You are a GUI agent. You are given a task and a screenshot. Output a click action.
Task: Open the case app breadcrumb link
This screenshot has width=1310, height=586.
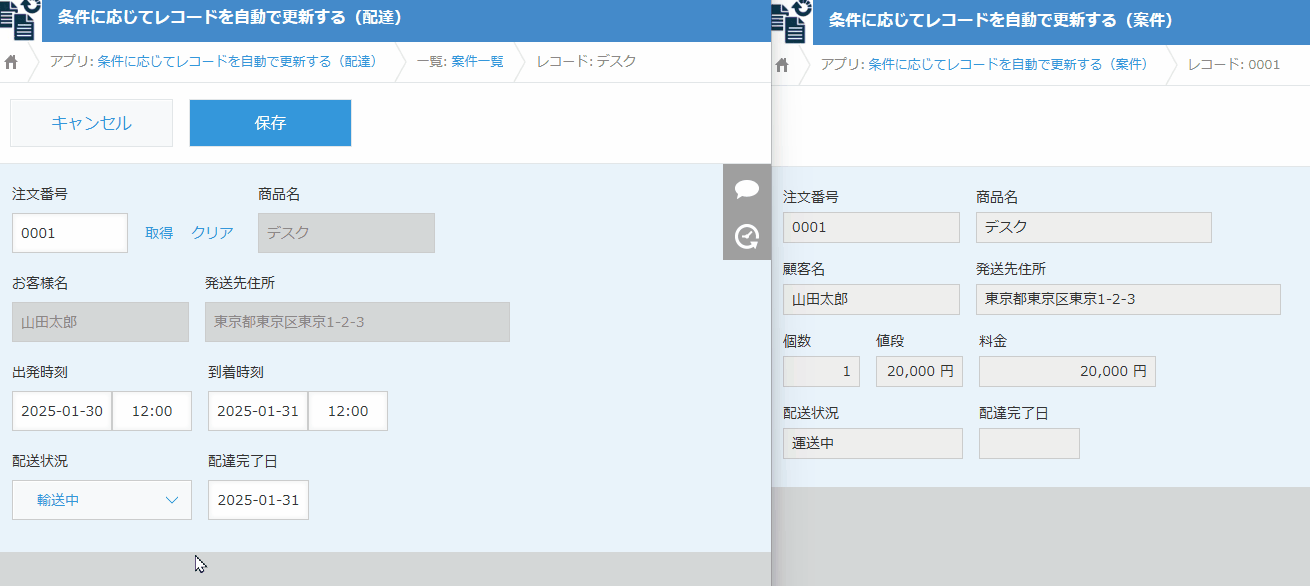click(1007, 65)
